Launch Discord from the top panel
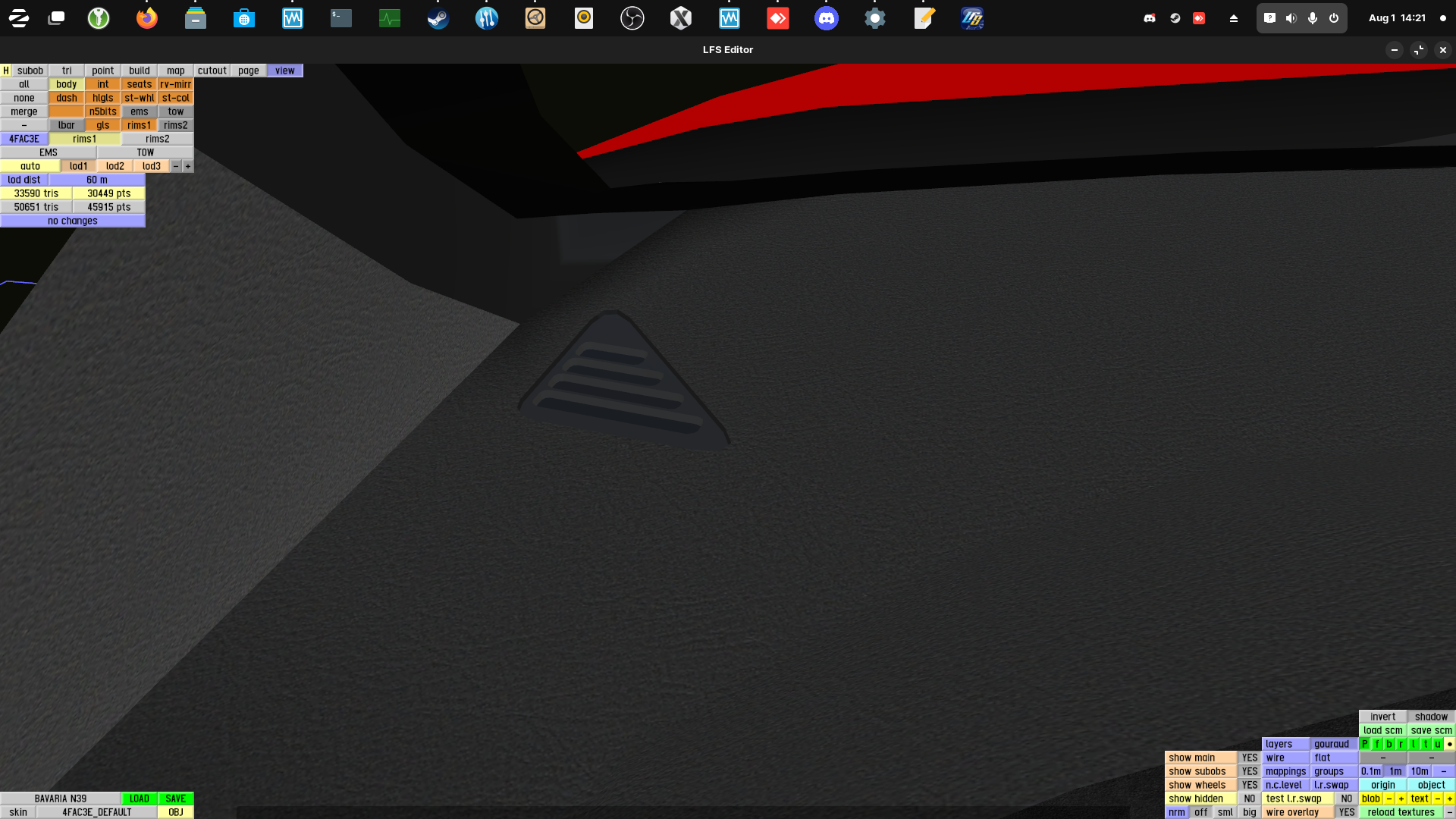The height and width of the screenshot is (819, 1456). coord(827,18)
